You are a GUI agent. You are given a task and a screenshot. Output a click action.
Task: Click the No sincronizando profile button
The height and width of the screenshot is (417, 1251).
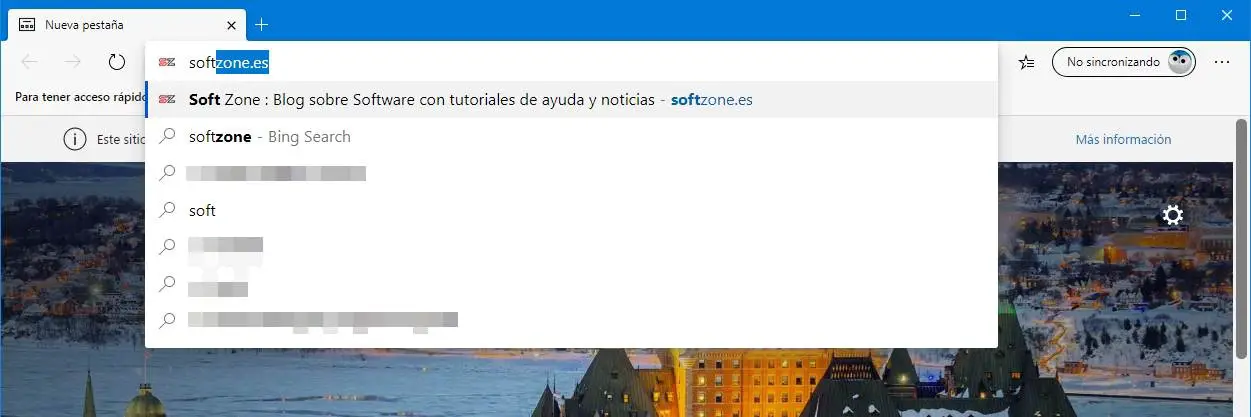(x=1125, y=62)
